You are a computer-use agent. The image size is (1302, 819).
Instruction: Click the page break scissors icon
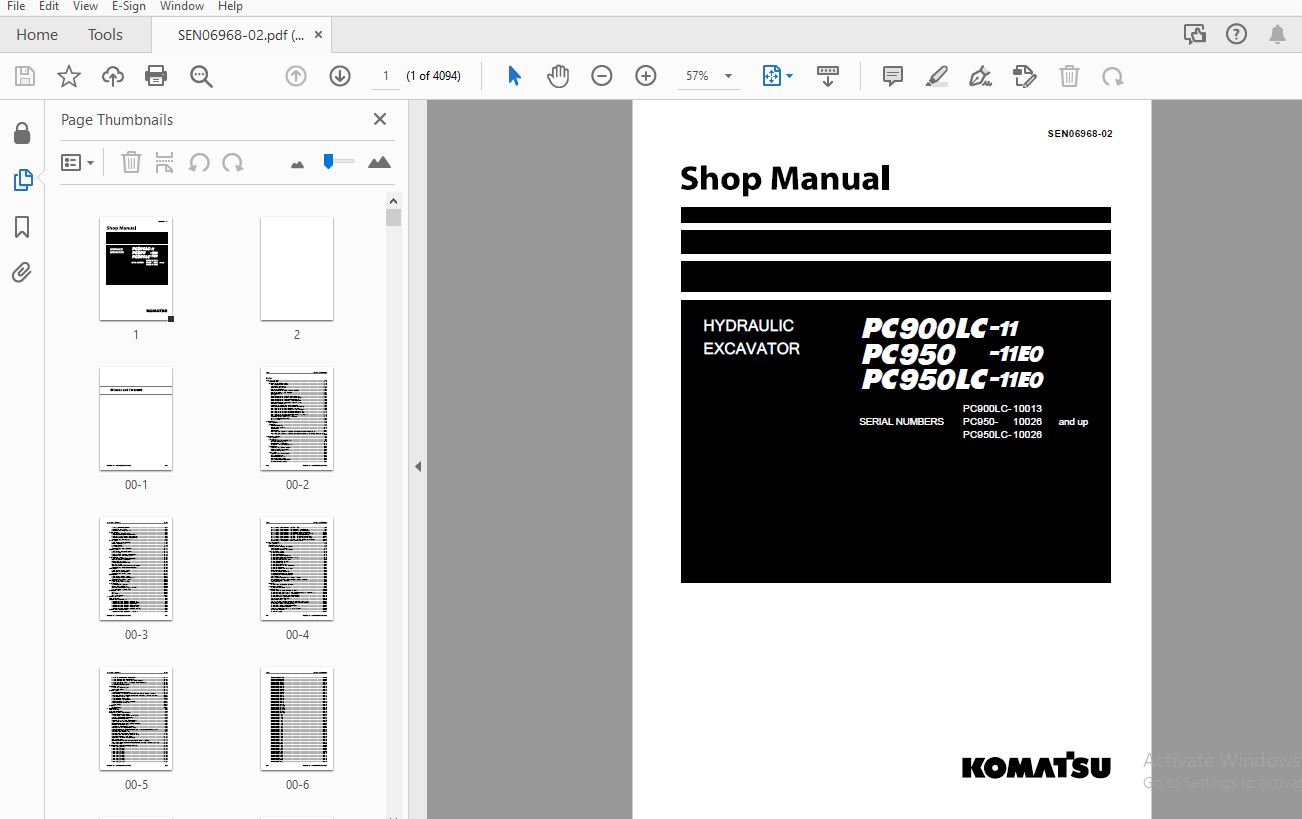pos(165,162)
